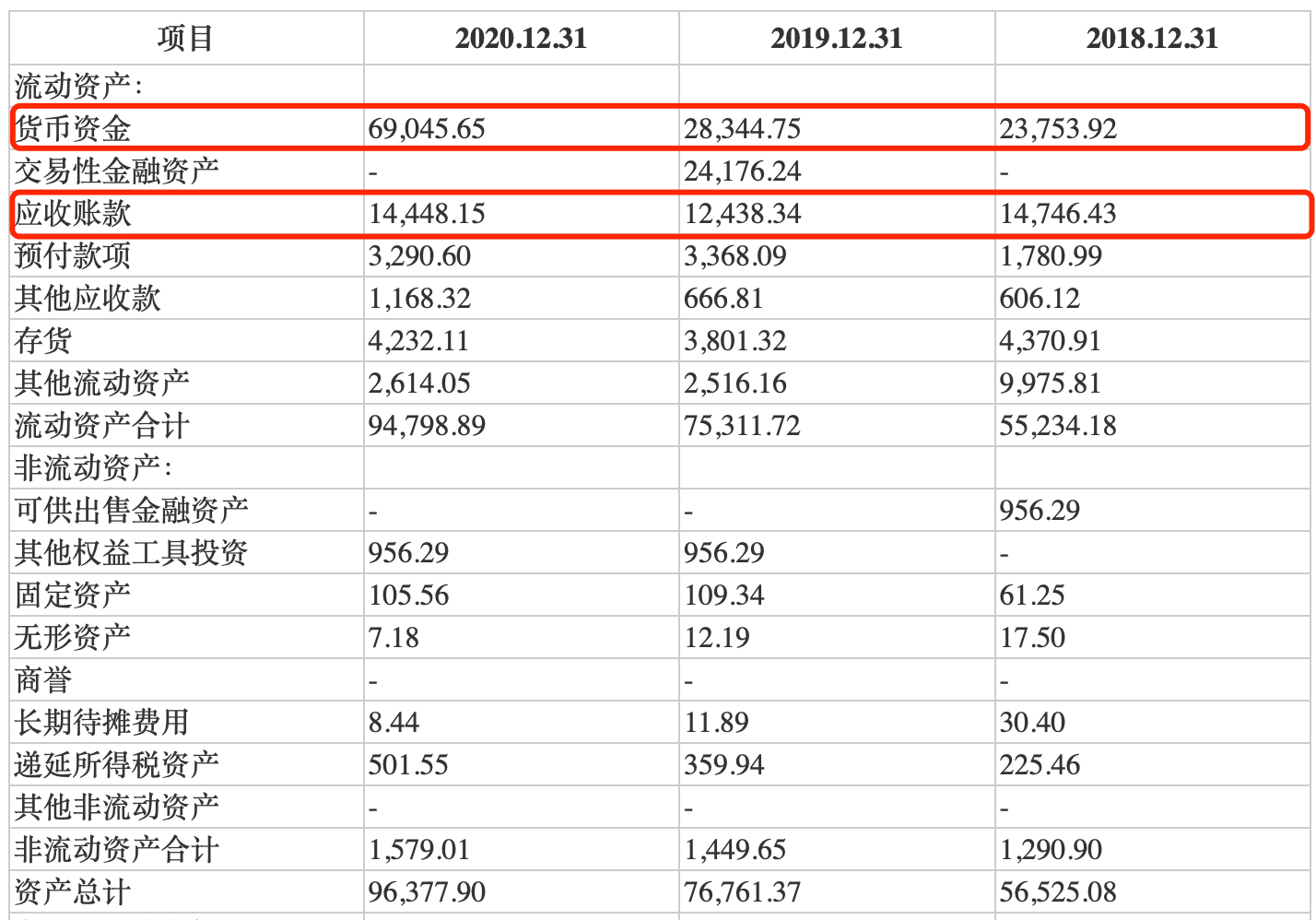This screenshot has width=1316, height=920.
Task: Select the value 24,176.24
Action: [743, 171]
